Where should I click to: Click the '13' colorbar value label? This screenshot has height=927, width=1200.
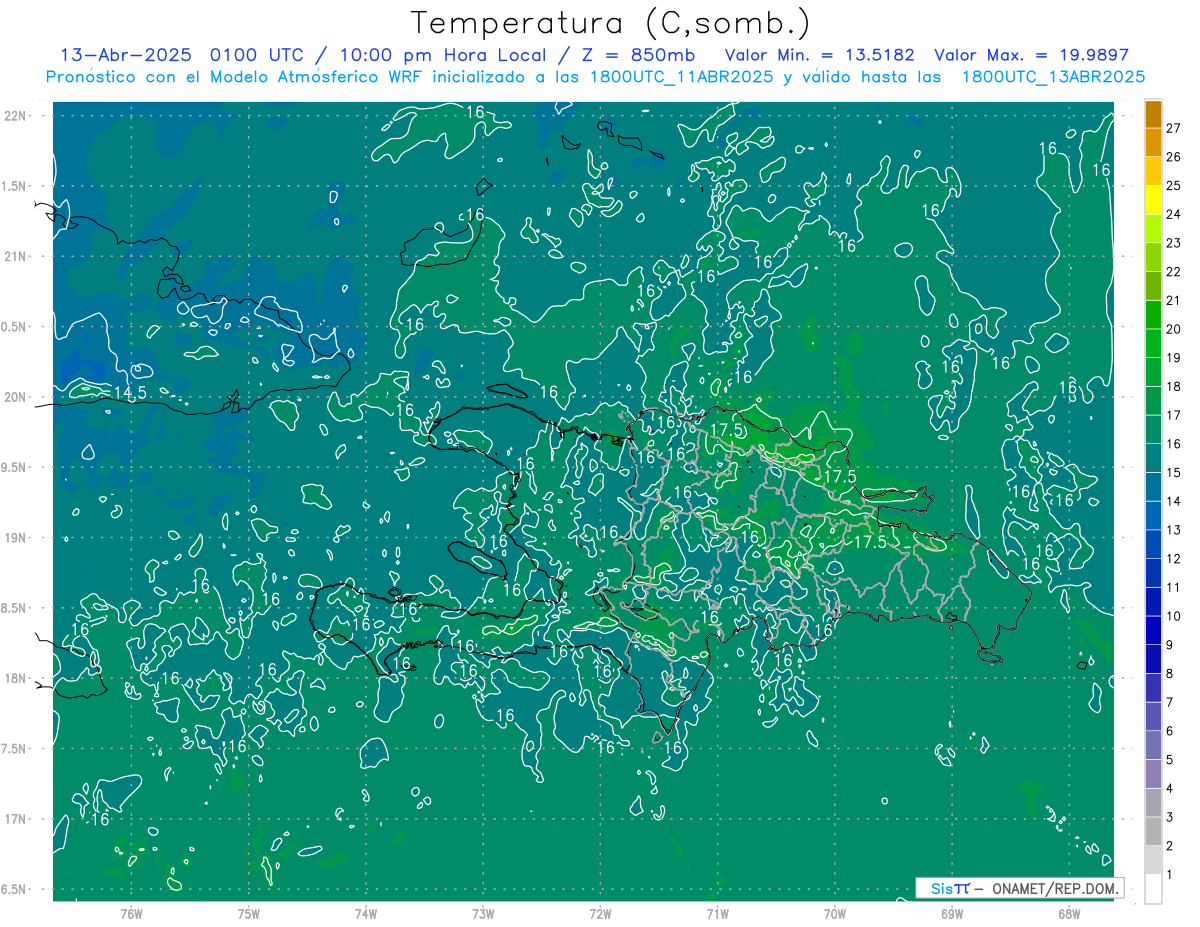point(1174,530)
